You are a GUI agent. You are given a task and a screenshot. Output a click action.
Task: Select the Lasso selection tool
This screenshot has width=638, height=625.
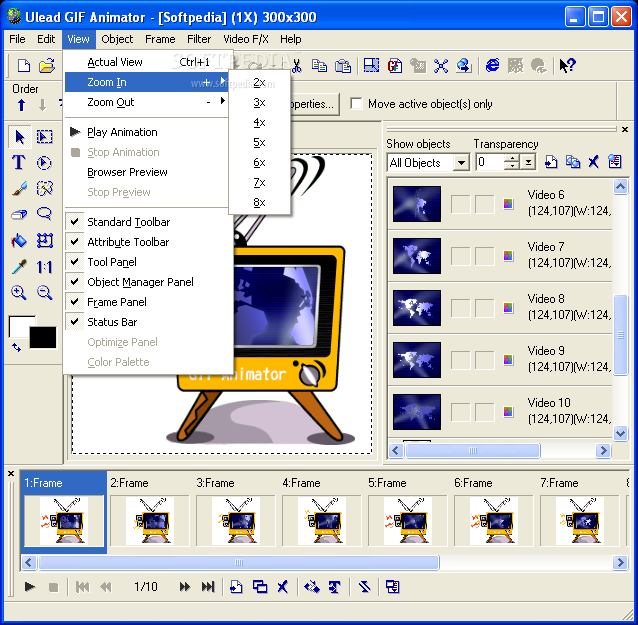pyautogui.click(x=44, y=214)
